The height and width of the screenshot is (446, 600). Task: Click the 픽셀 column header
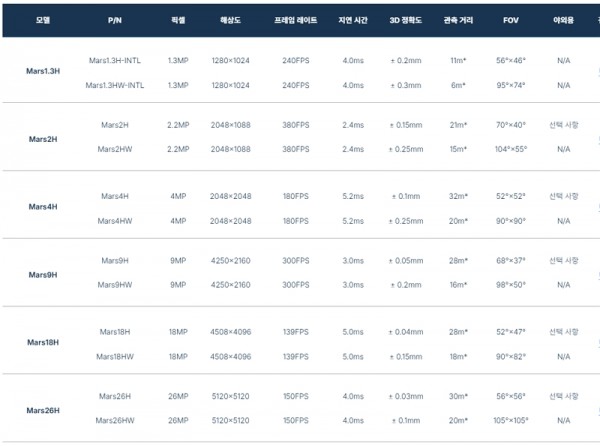tap(178, 20)
